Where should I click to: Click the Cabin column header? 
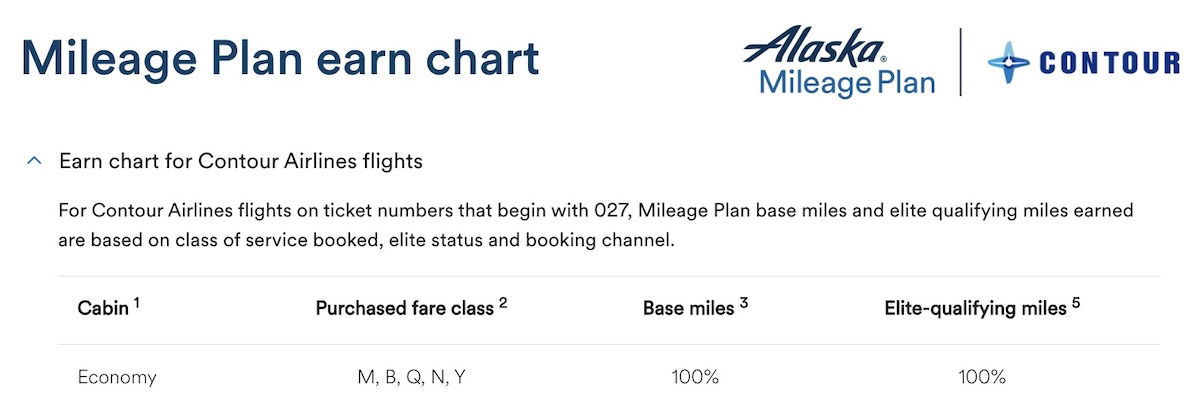click(x=103, y=309)
